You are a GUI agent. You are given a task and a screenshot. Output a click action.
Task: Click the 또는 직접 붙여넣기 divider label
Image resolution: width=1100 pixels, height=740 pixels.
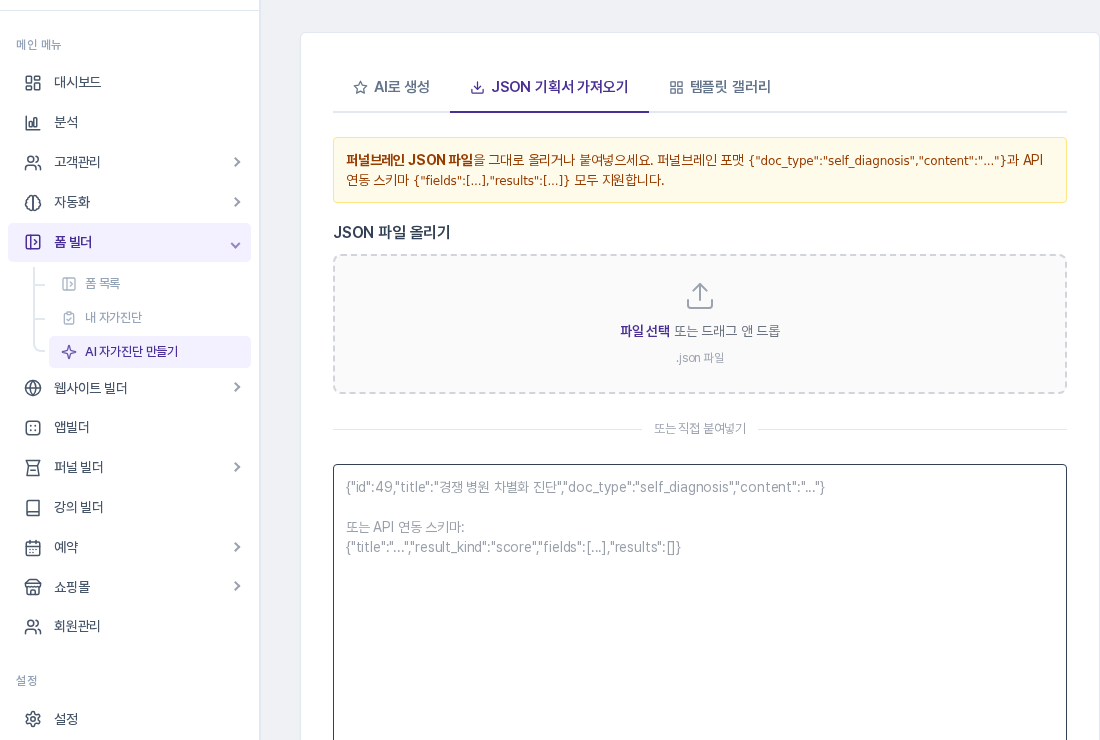(699, 429)
